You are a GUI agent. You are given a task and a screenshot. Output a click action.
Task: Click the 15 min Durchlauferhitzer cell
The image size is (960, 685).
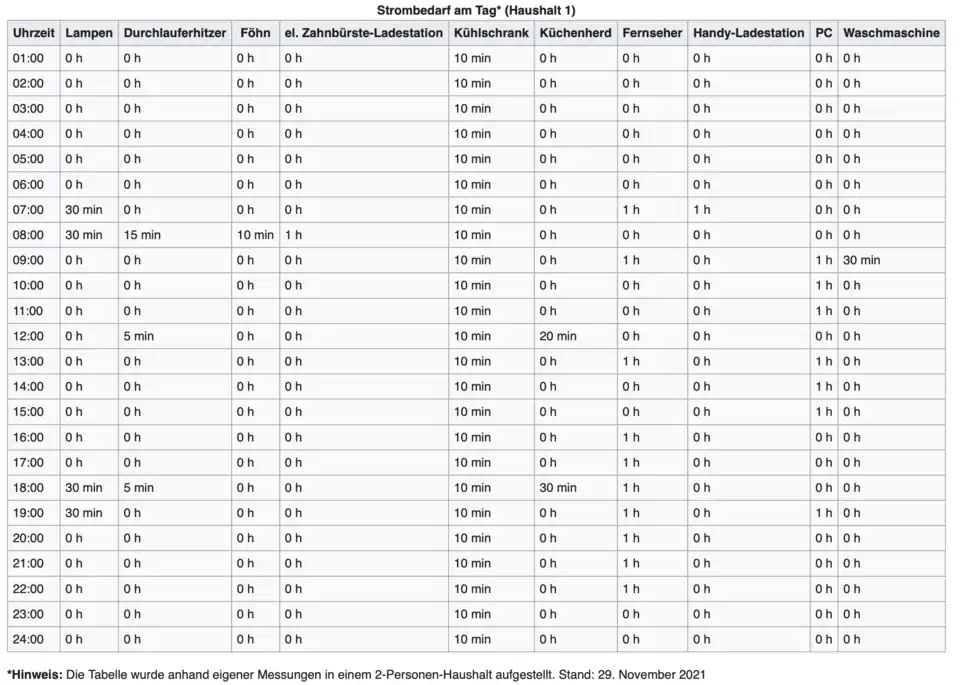pyautogui.click(x=142, y=235)
